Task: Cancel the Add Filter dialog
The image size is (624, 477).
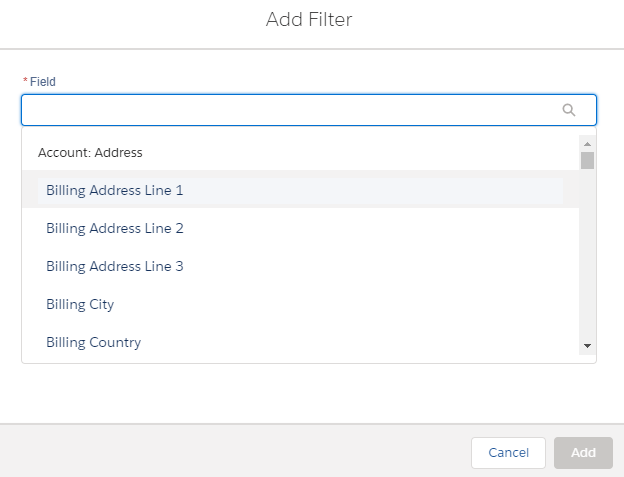Action: (x=508, y=453)
